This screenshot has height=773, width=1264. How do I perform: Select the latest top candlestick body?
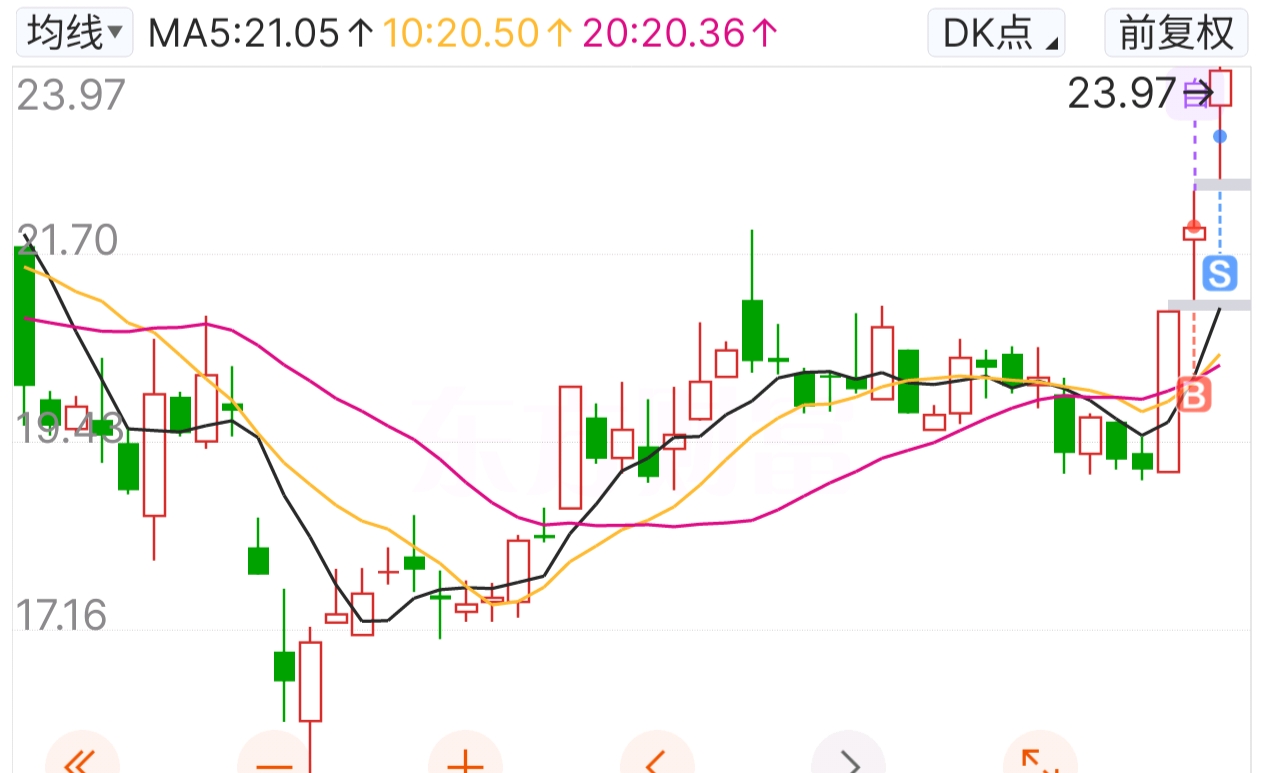pyautogui.click(x=1220, y=87)
